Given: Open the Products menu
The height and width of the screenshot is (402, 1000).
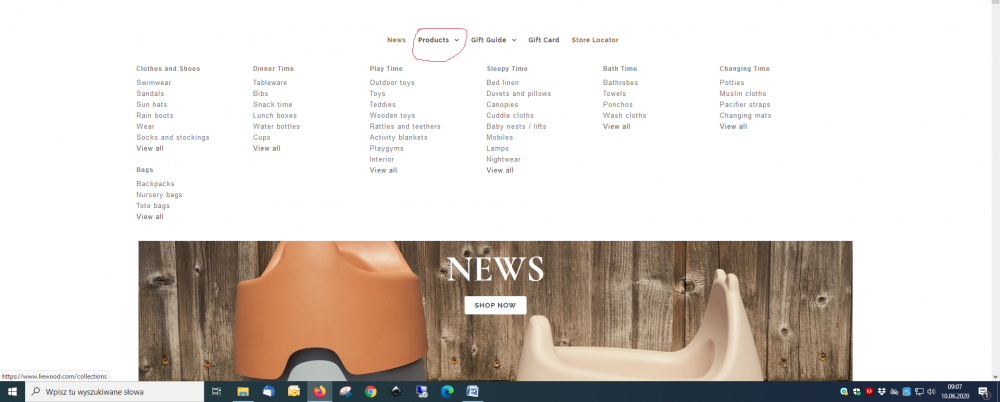Looking at the screenshot, I should coord(434,40).
